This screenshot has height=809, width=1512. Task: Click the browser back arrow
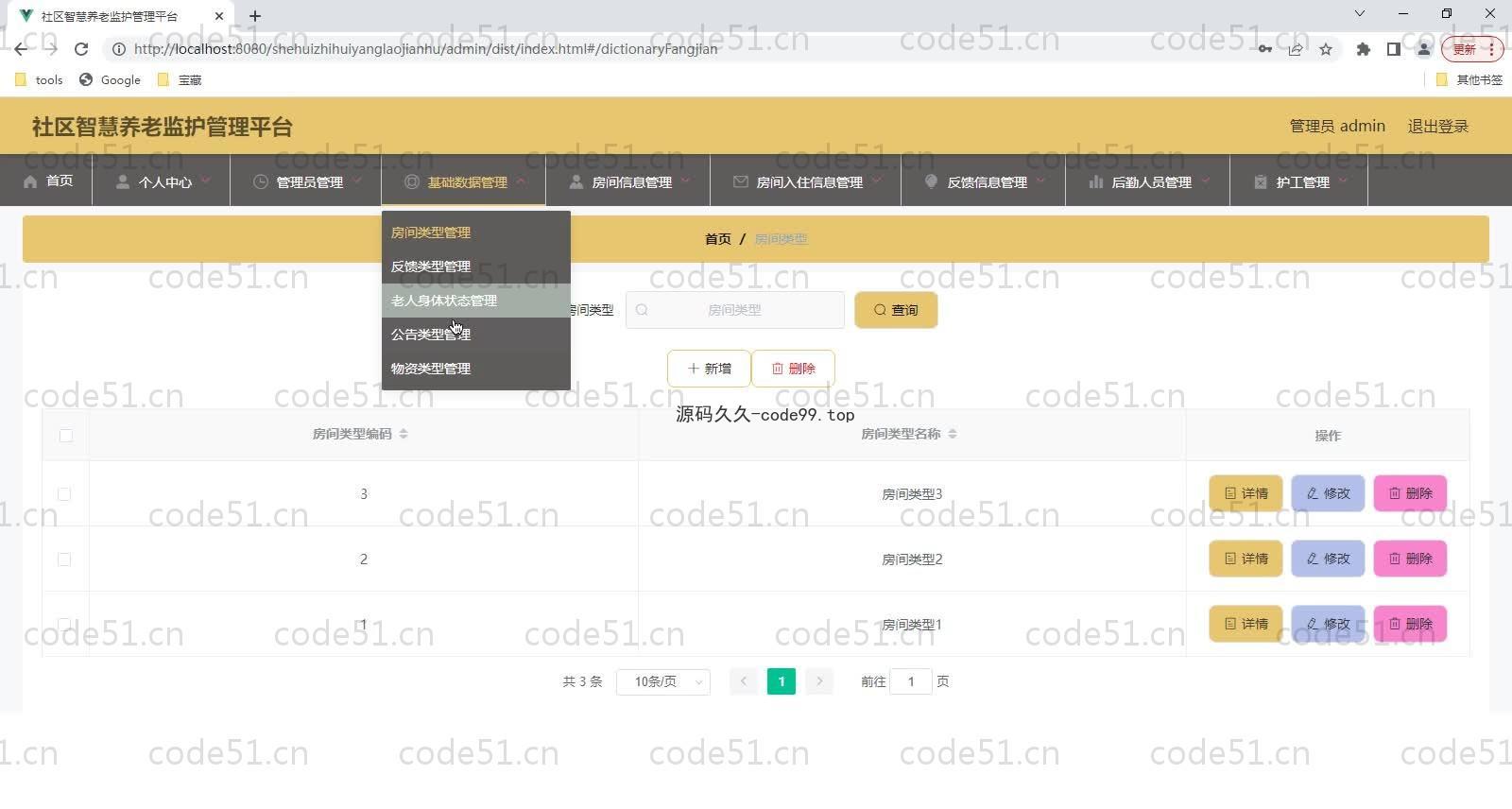click(21, 49)
